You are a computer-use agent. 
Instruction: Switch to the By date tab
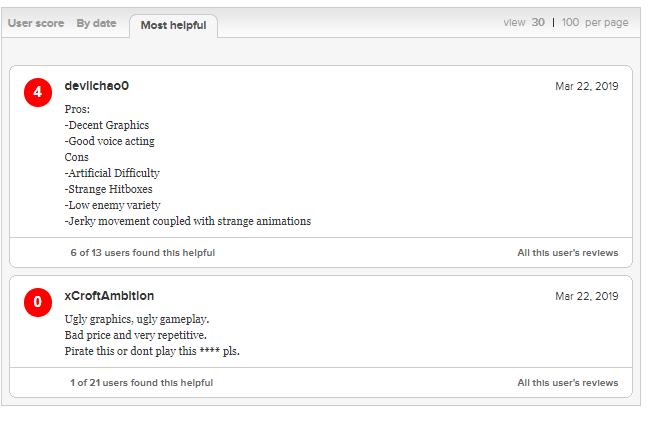[x=96, y=23]
